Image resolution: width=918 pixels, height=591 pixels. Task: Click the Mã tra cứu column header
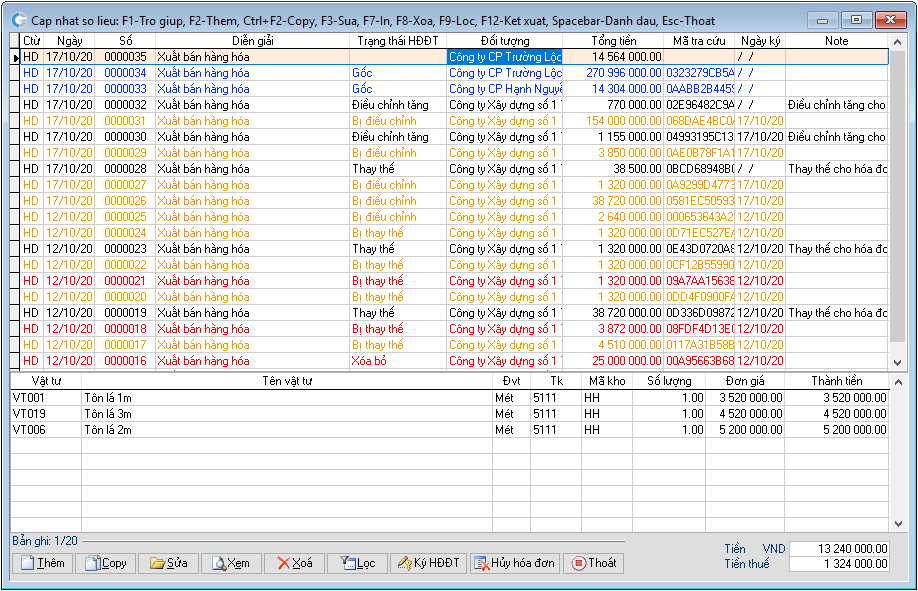[699, 41]
